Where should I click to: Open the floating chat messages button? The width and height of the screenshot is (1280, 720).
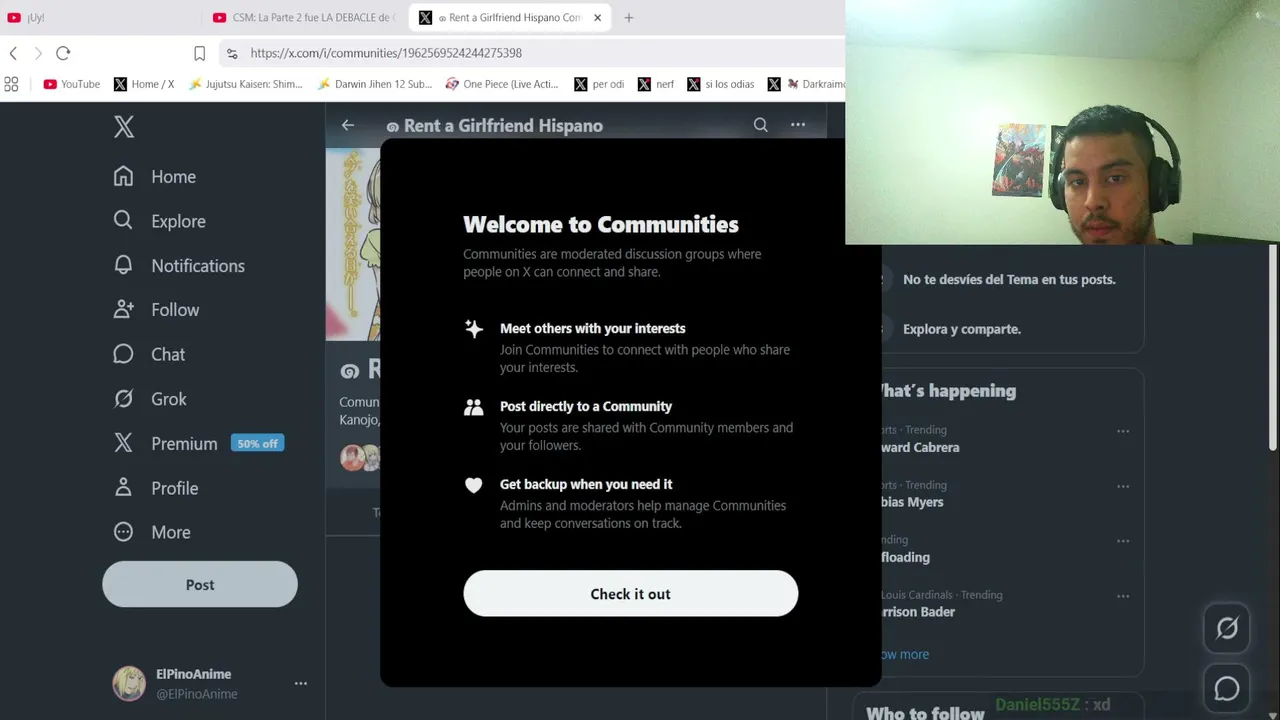coord(1227,688)
